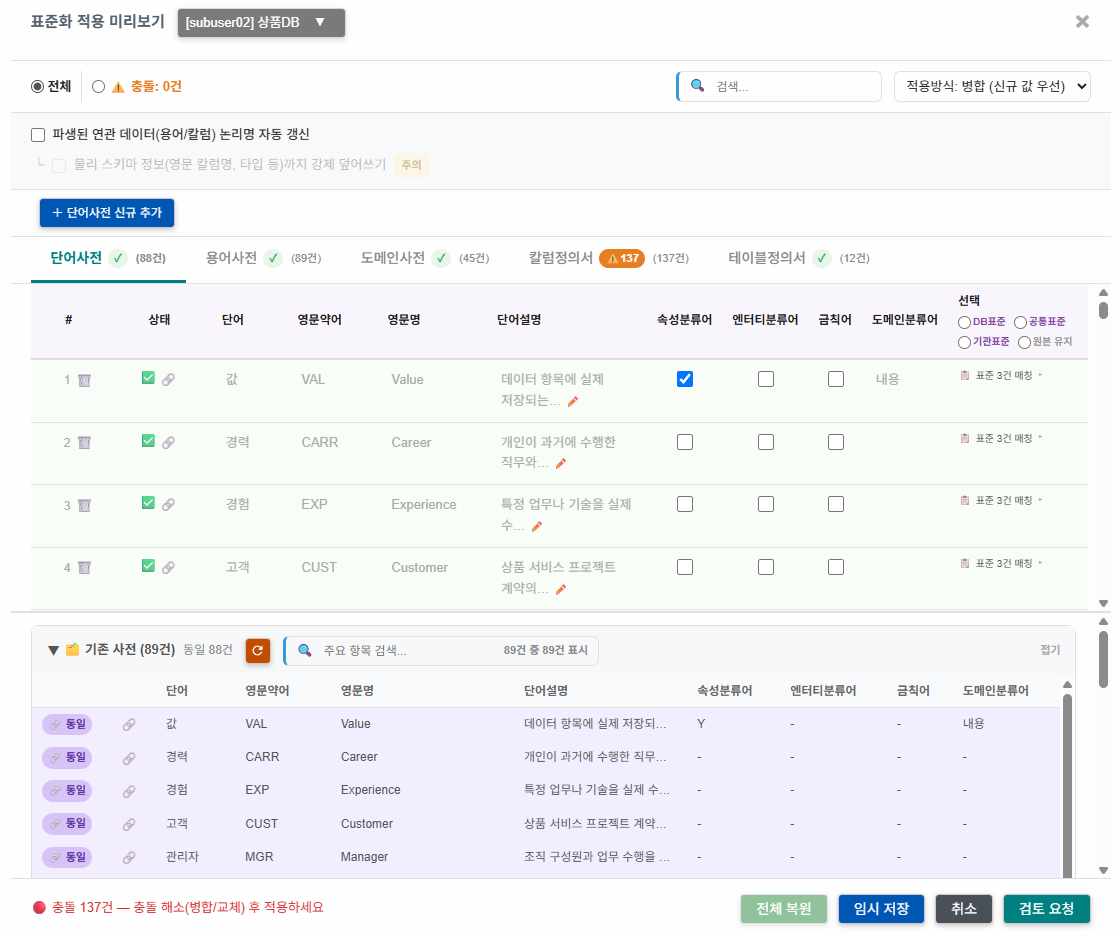Click the link icon in the existing MGR row
This screenshot has height=934, width=1120.
point(129,858)
